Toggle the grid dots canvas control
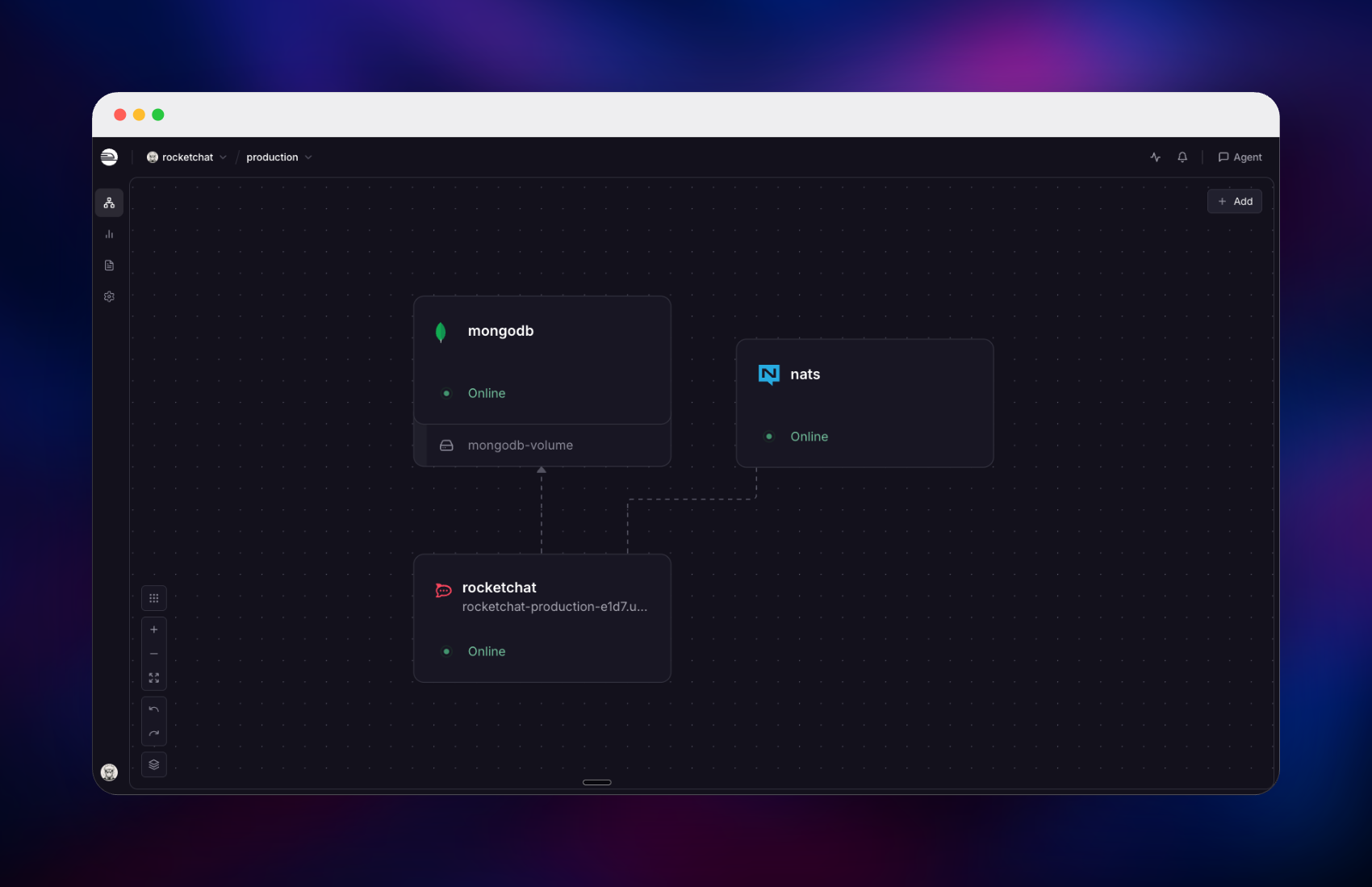 (x=154, y=598)
